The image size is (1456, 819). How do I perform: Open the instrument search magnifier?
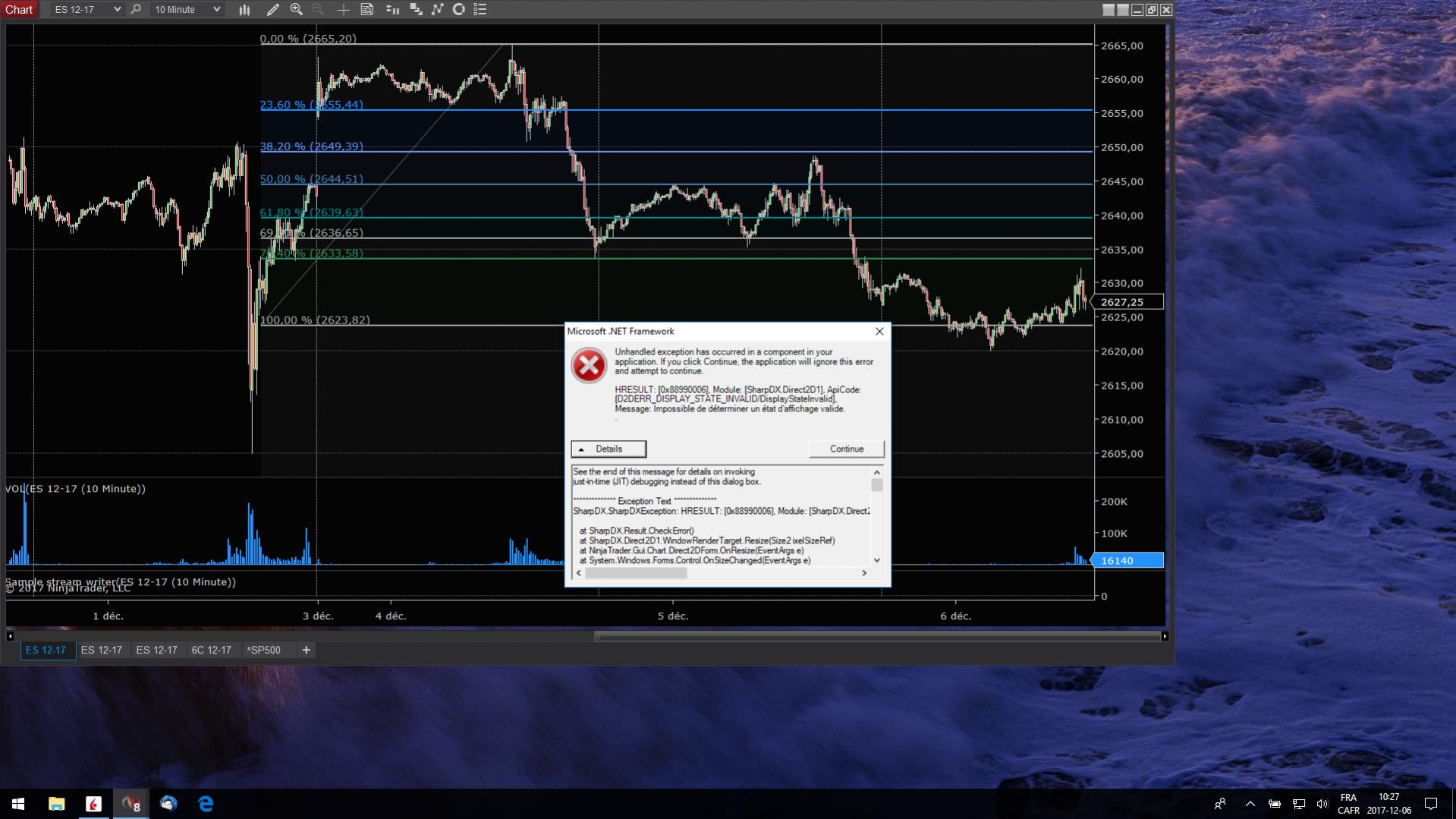136,9
